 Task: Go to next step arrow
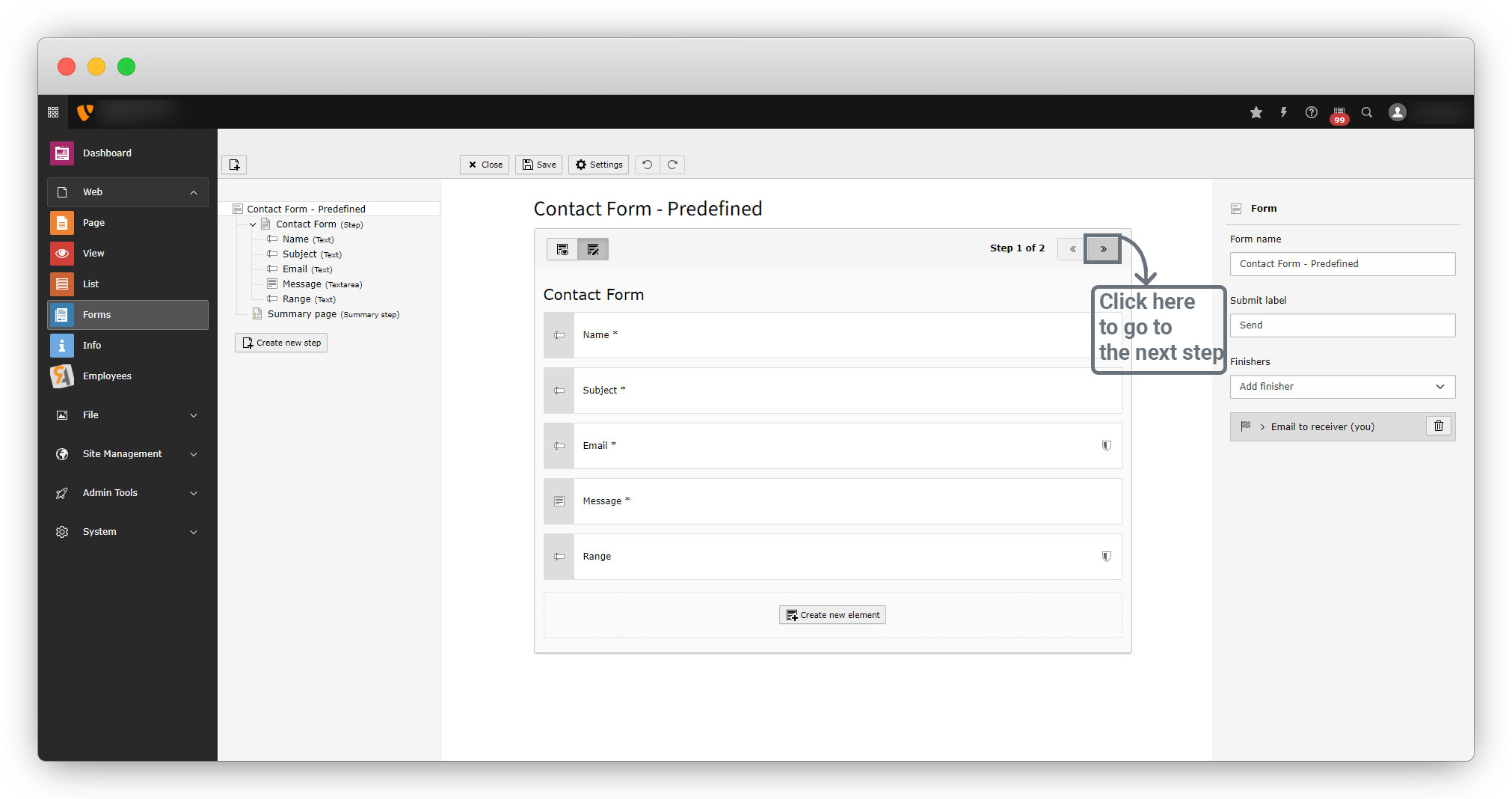(1103, 249)
